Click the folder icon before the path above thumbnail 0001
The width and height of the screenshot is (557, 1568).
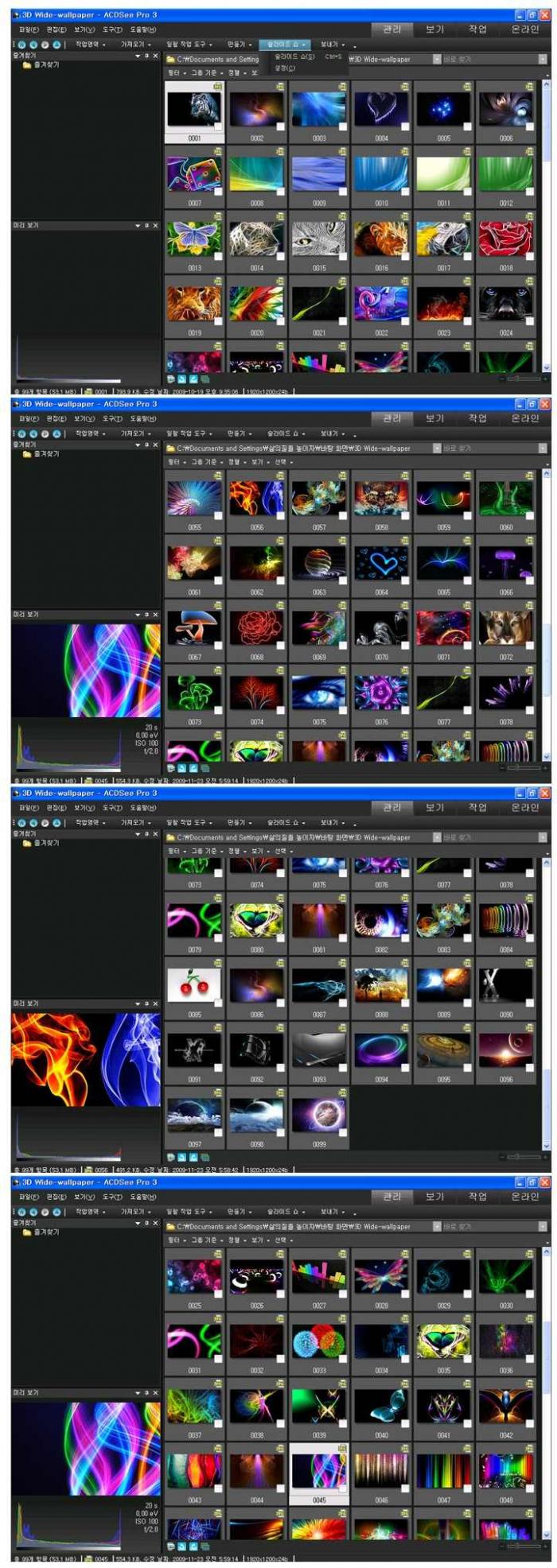point(171,60)
